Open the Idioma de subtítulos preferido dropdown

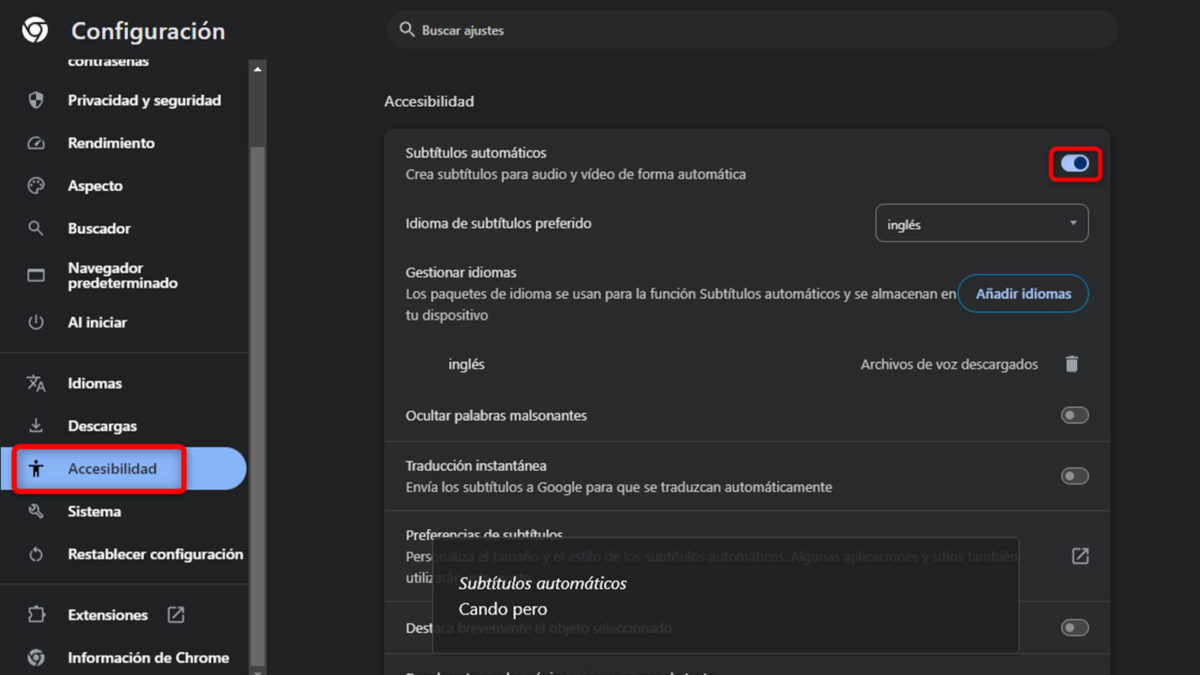tap(981, 222)
